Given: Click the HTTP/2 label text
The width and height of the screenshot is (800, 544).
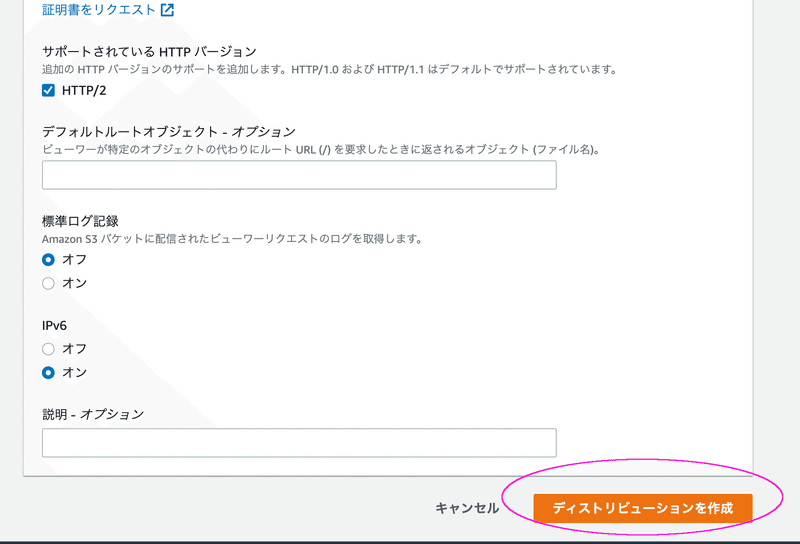Looking at the screenshot, I should click(x=84, y=91).
